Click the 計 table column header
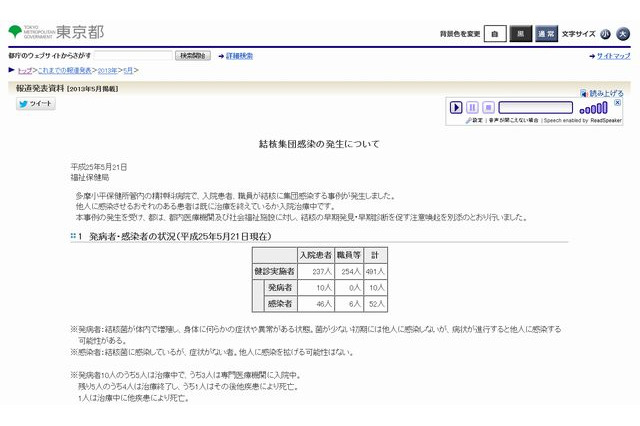 point(375,255)
